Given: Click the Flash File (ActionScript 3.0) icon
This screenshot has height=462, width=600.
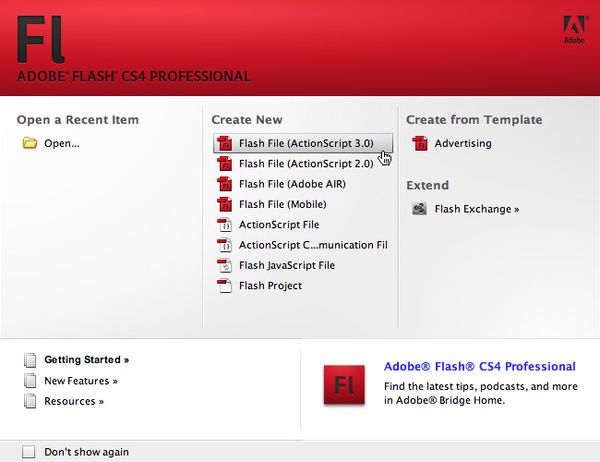Looking at the screenshot, I should click(224, 143).
